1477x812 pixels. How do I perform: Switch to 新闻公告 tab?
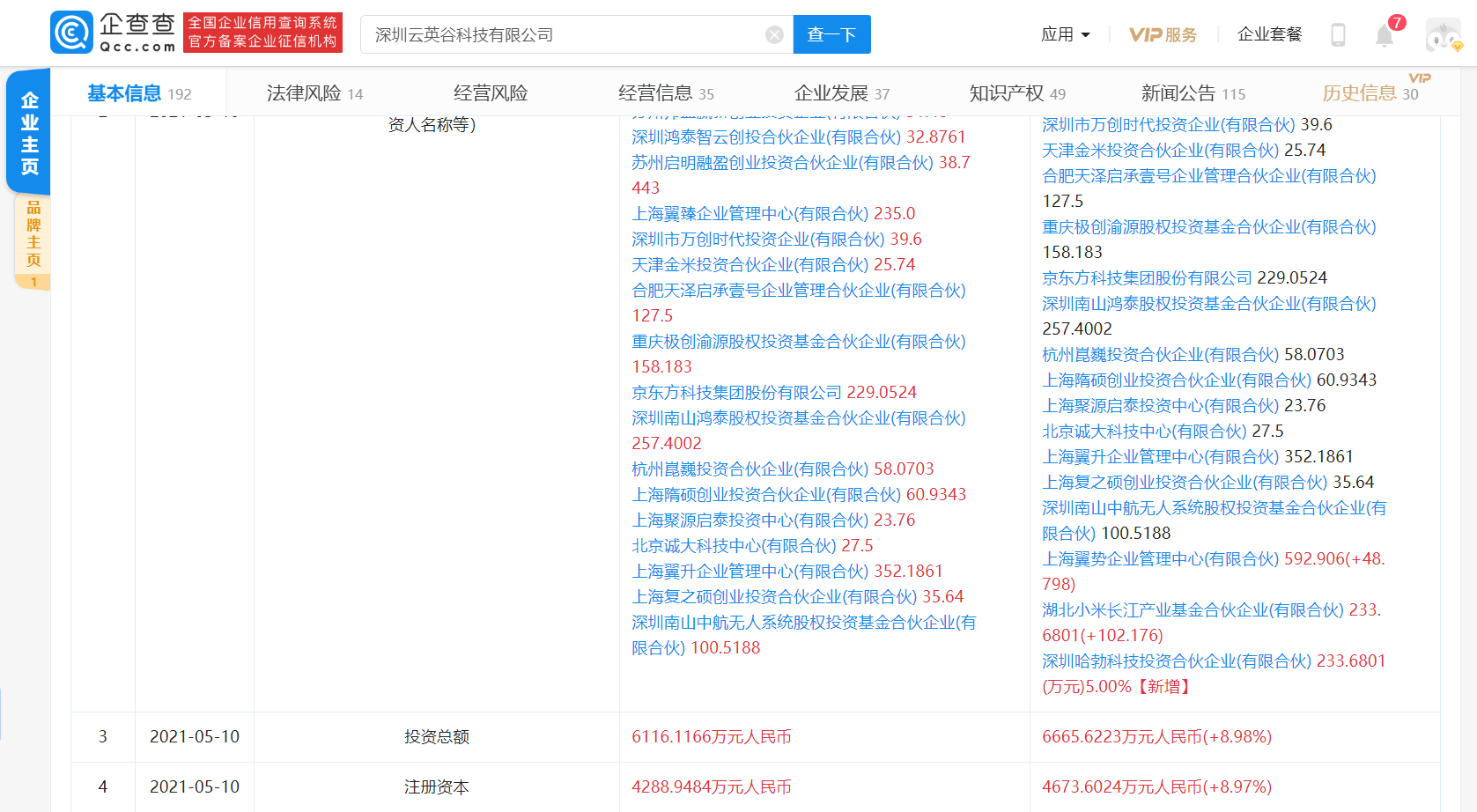point(1193,93)
